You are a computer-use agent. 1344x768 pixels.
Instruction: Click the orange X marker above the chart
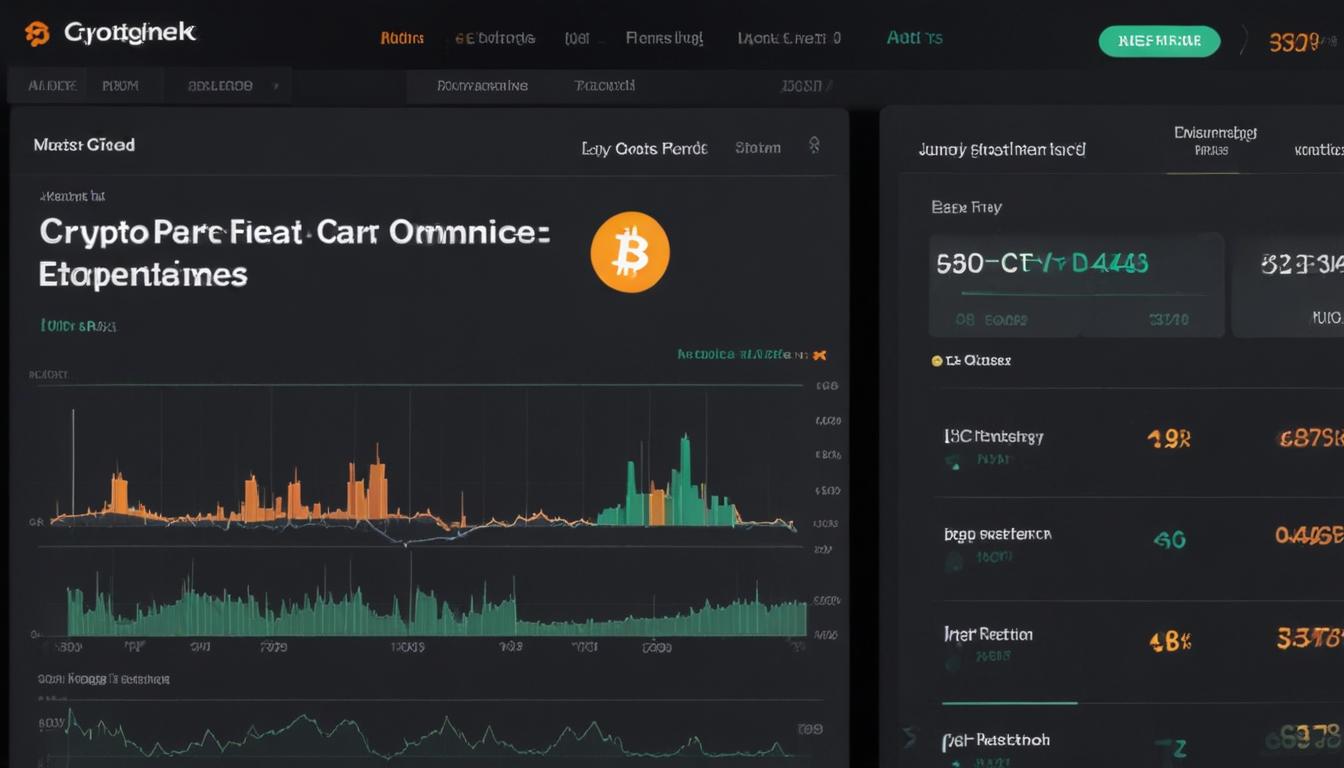tap(818, 354)
